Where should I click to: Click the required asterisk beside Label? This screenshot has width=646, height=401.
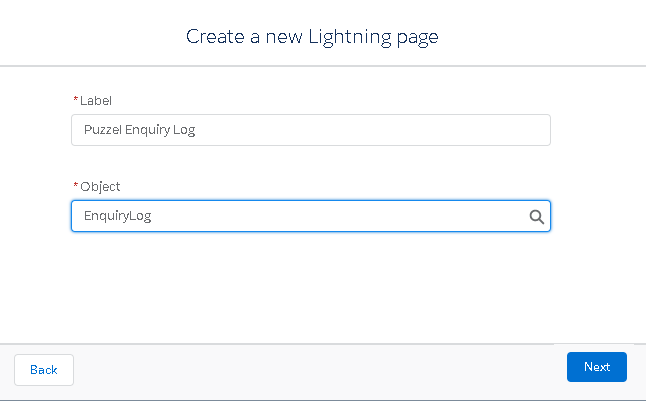(x=75, y=99)
